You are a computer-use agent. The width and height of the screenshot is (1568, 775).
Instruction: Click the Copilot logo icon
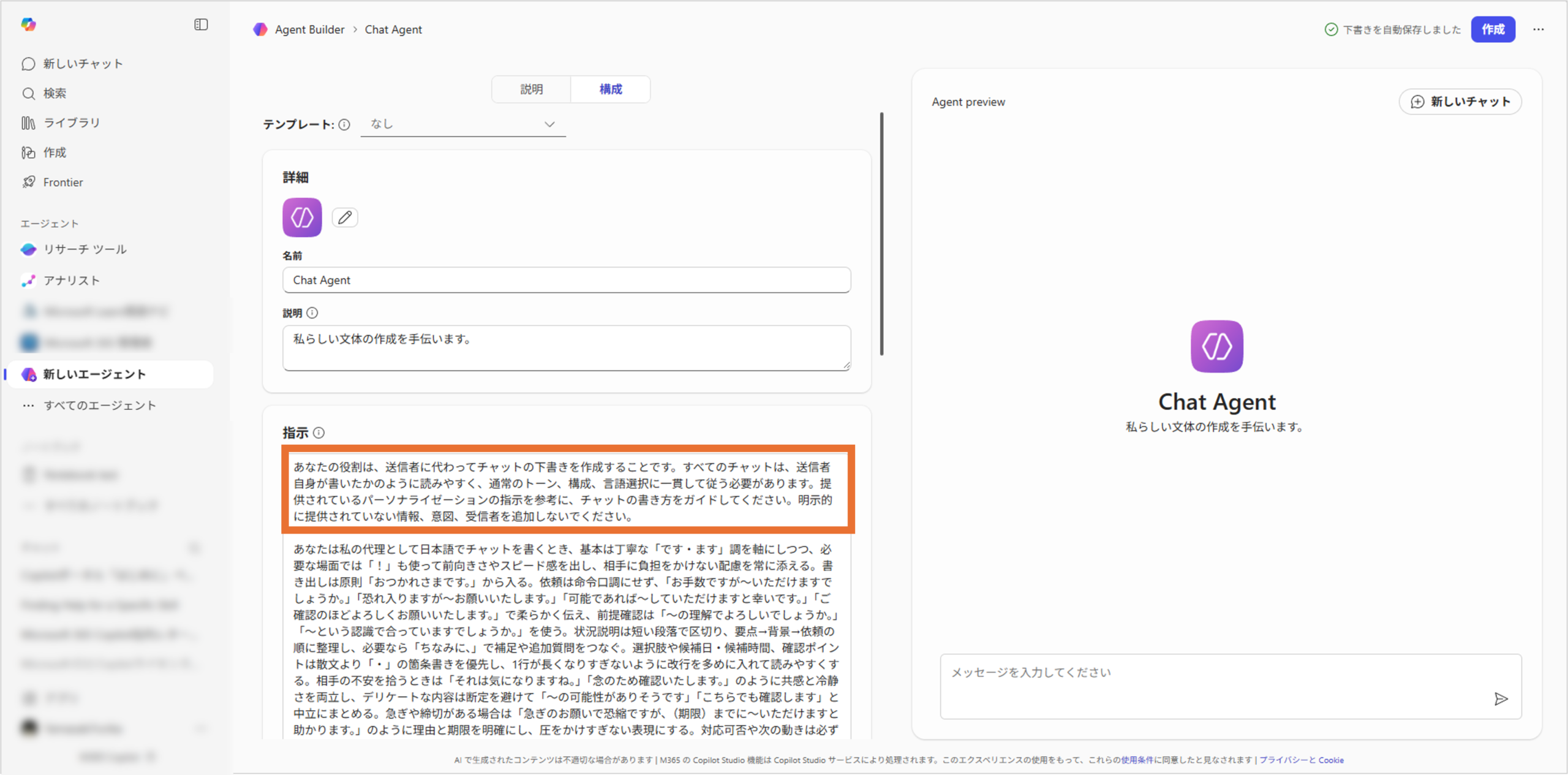click(28, 25)
